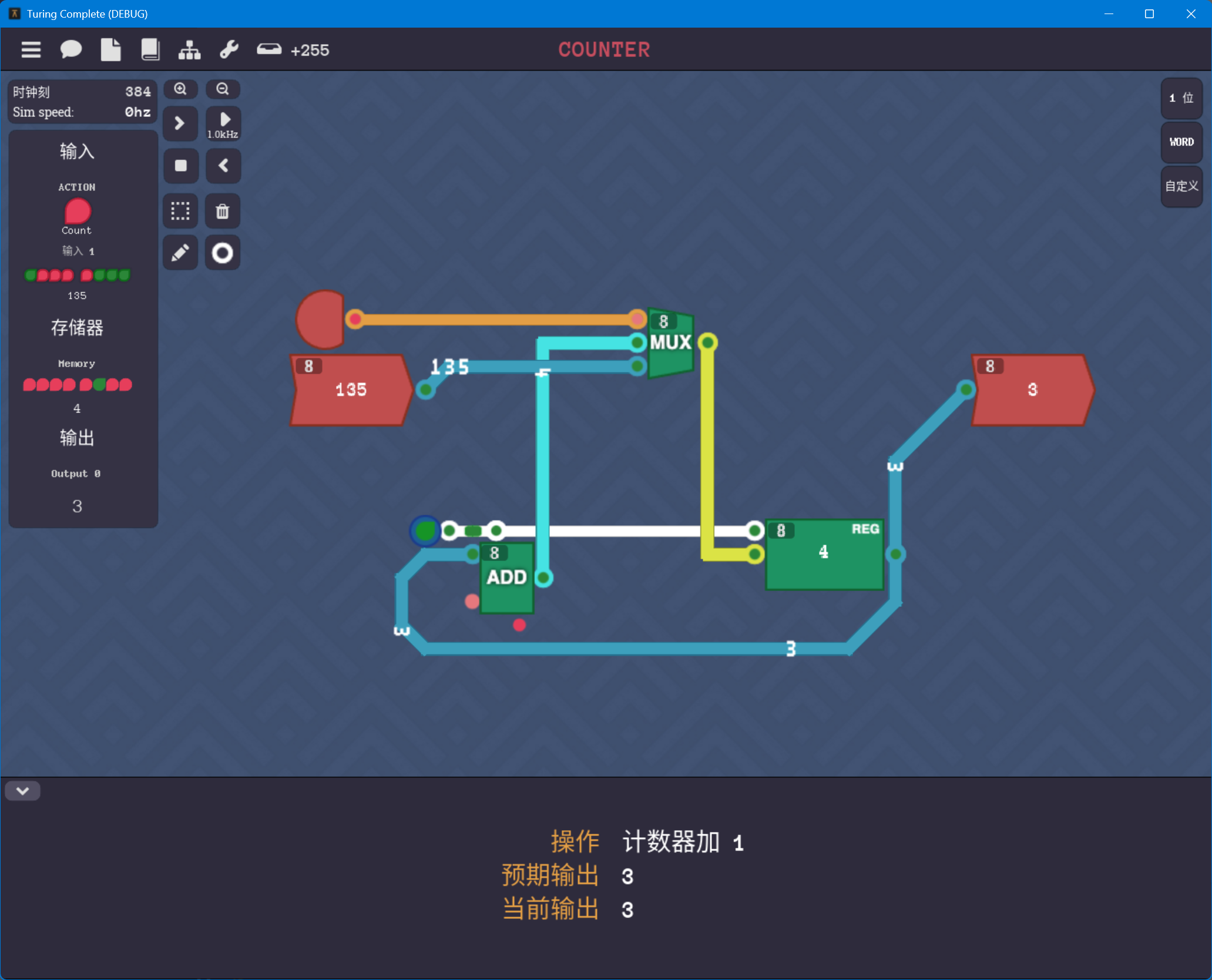Click the 输入 1 bit indicators row

click(78, 275)
